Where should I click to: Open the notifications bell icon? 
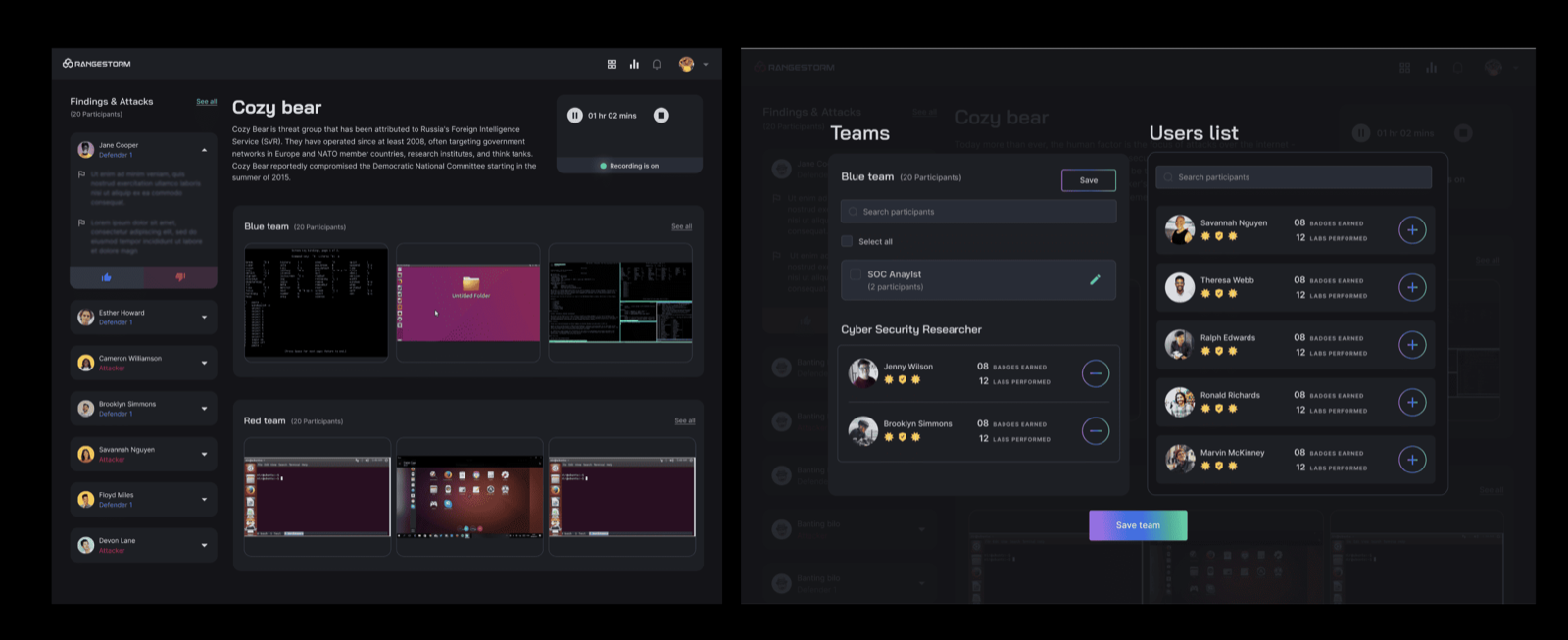coord(657,64)
